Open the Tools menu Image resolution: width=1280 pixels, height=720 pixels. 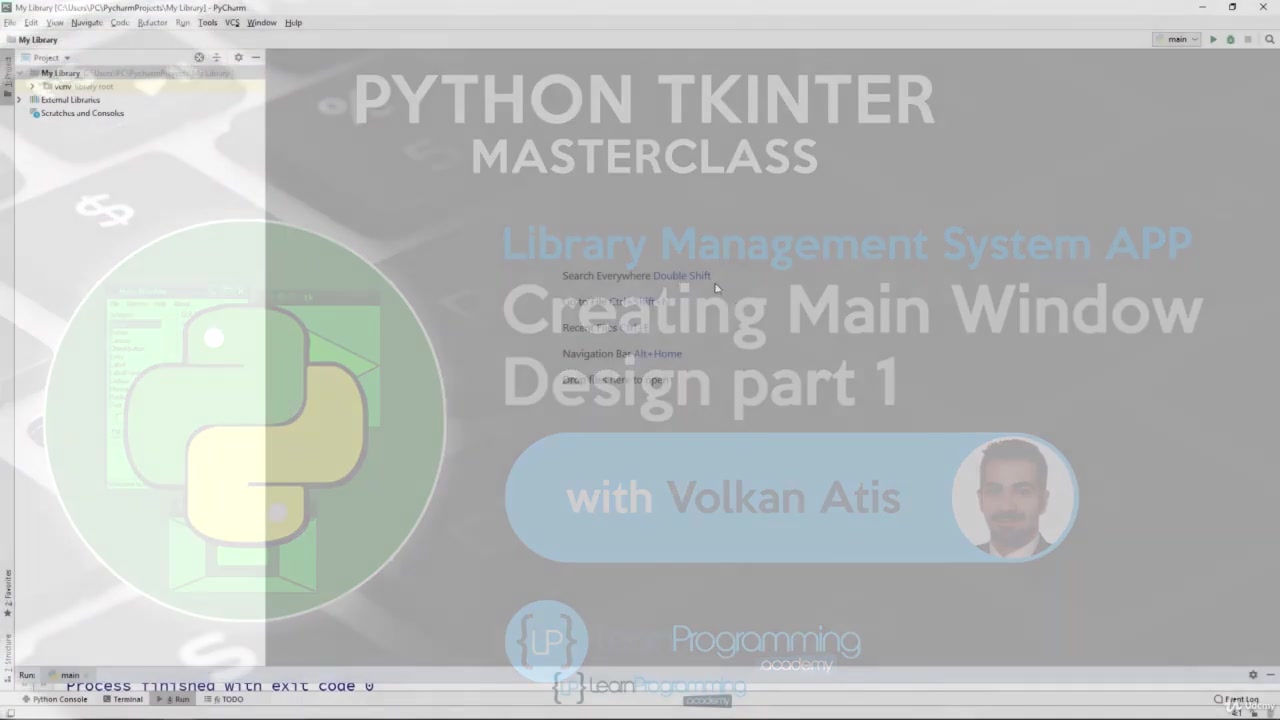click(207, 22)
